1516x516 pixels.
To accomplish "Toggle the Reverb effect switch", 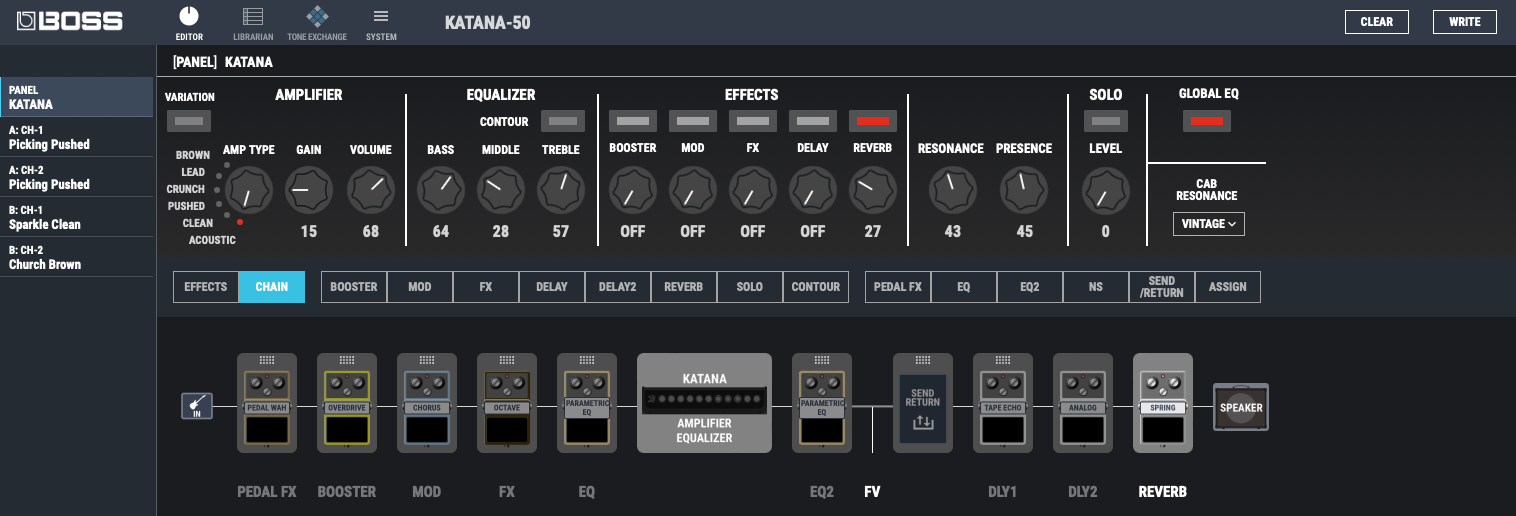I will point(872,121).
